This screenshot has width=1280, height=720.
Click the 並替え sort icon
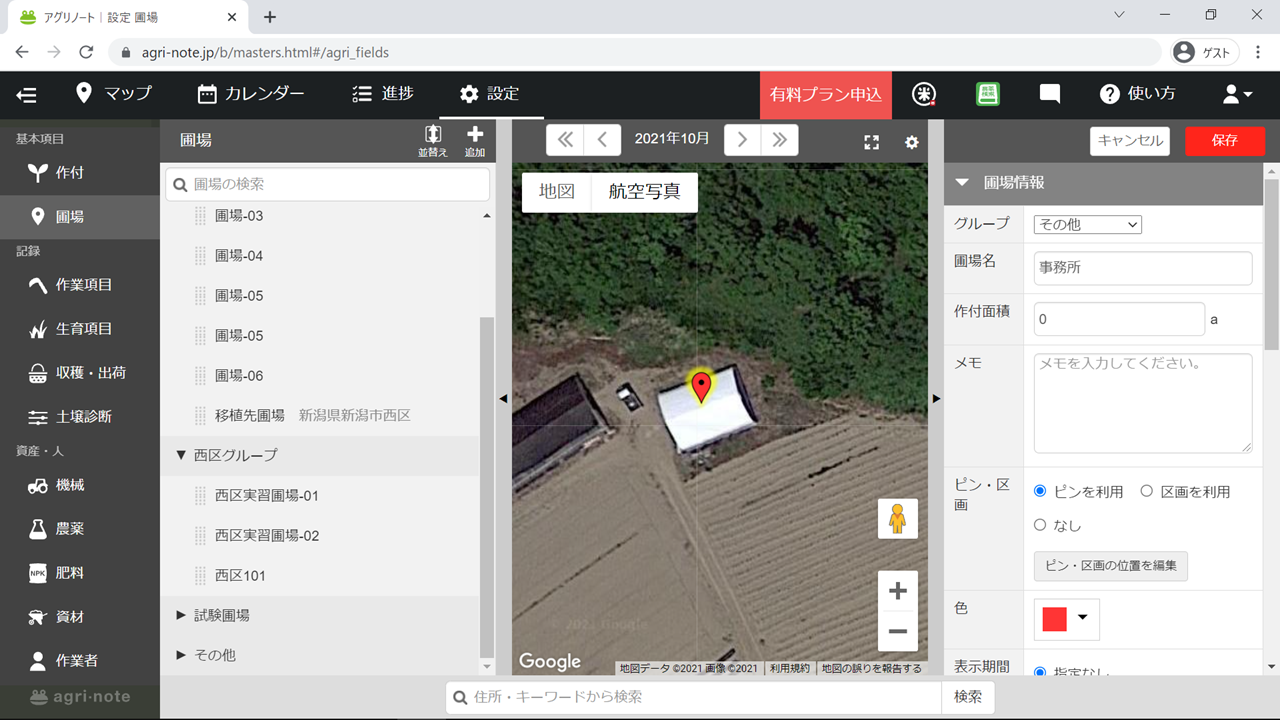[433, 140]
